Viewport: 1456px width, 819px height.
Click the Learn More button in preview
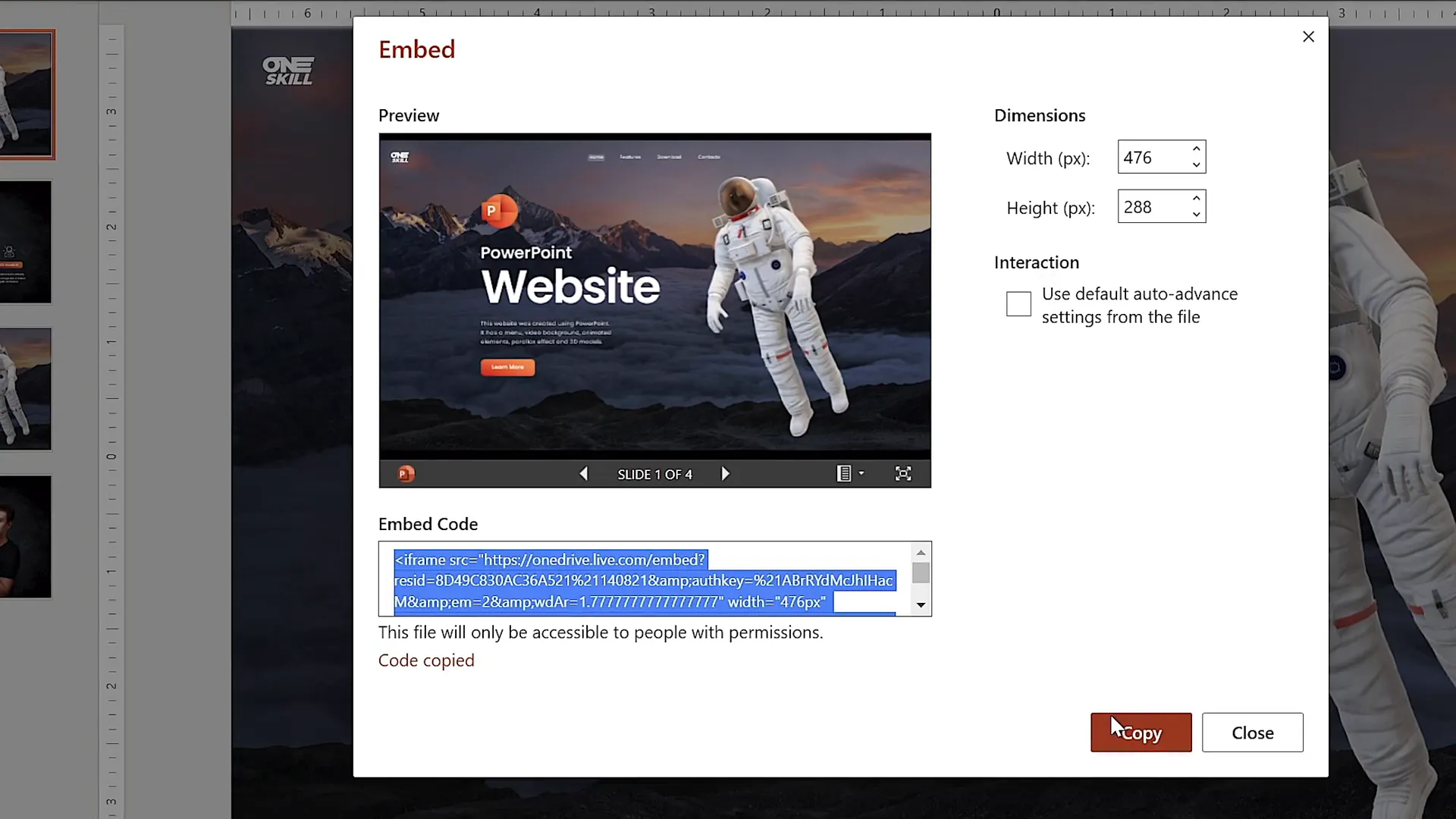click(507, 367)
